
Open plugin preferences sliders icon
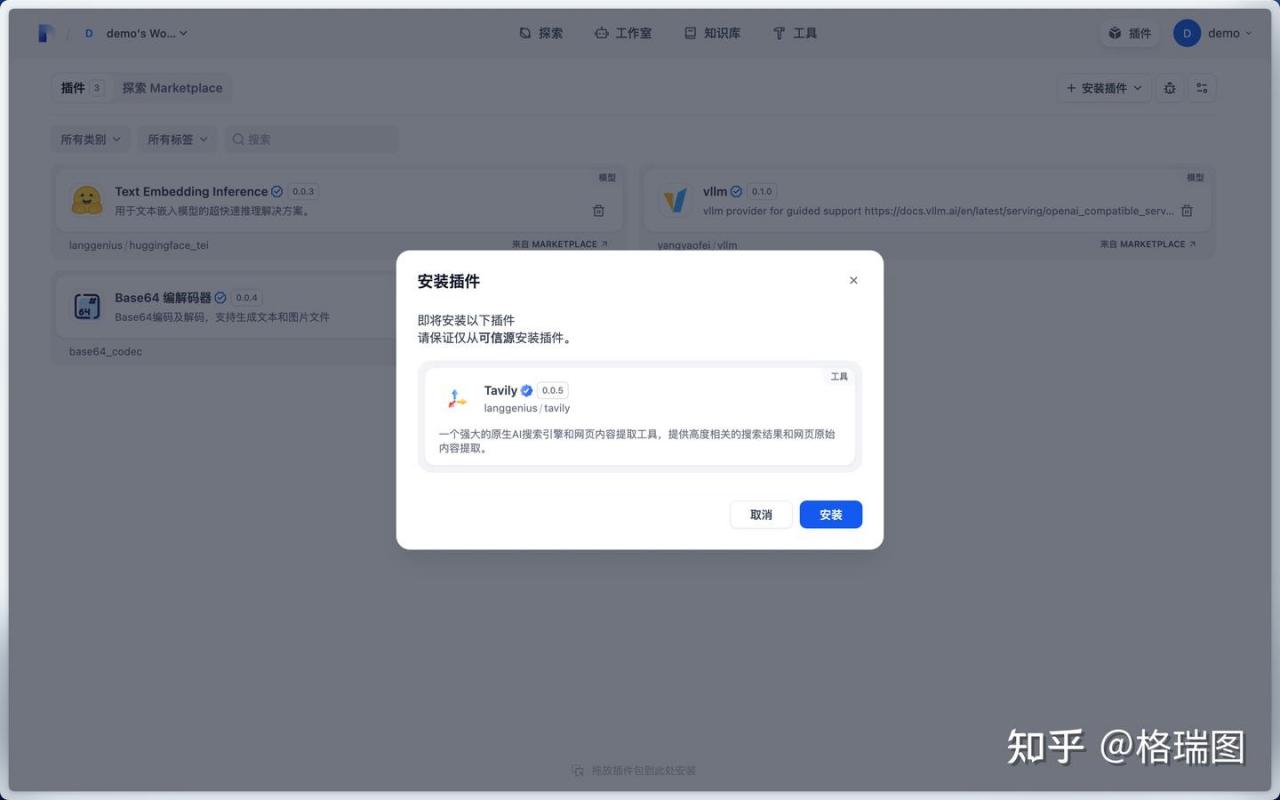pos(1202,88)
